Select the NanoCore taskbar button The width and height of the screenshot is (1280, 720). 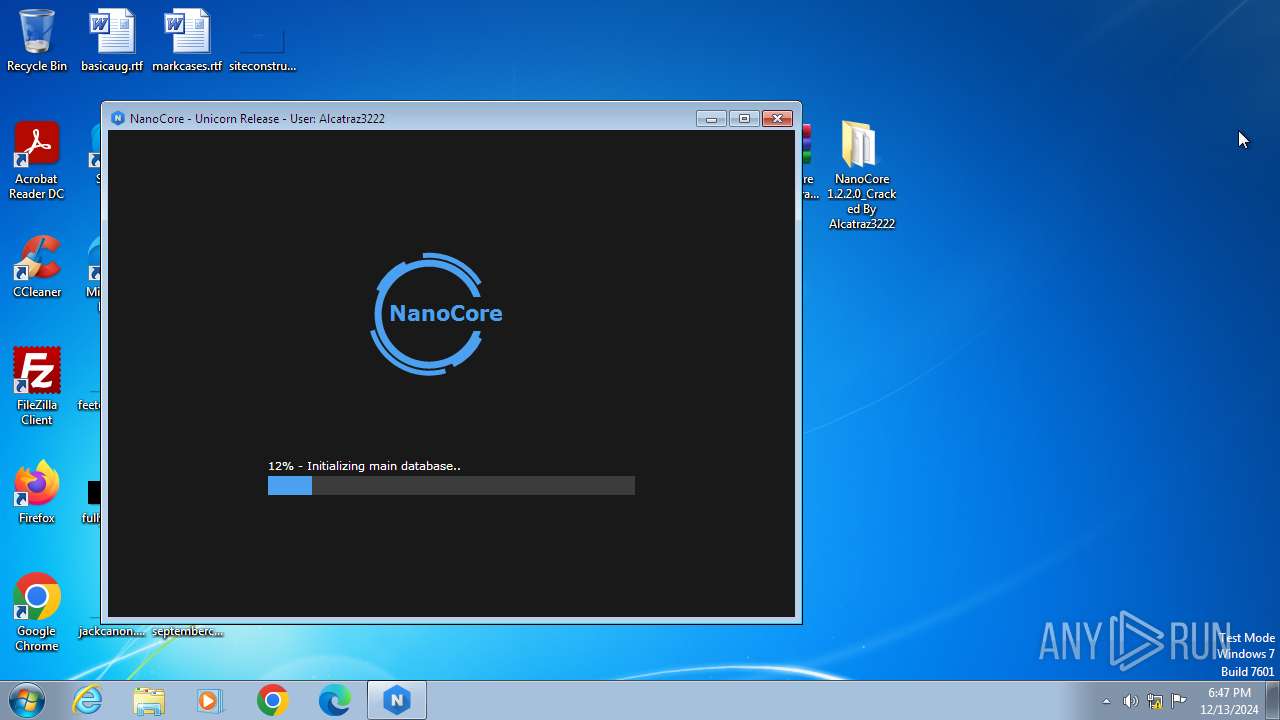[397, 700]
